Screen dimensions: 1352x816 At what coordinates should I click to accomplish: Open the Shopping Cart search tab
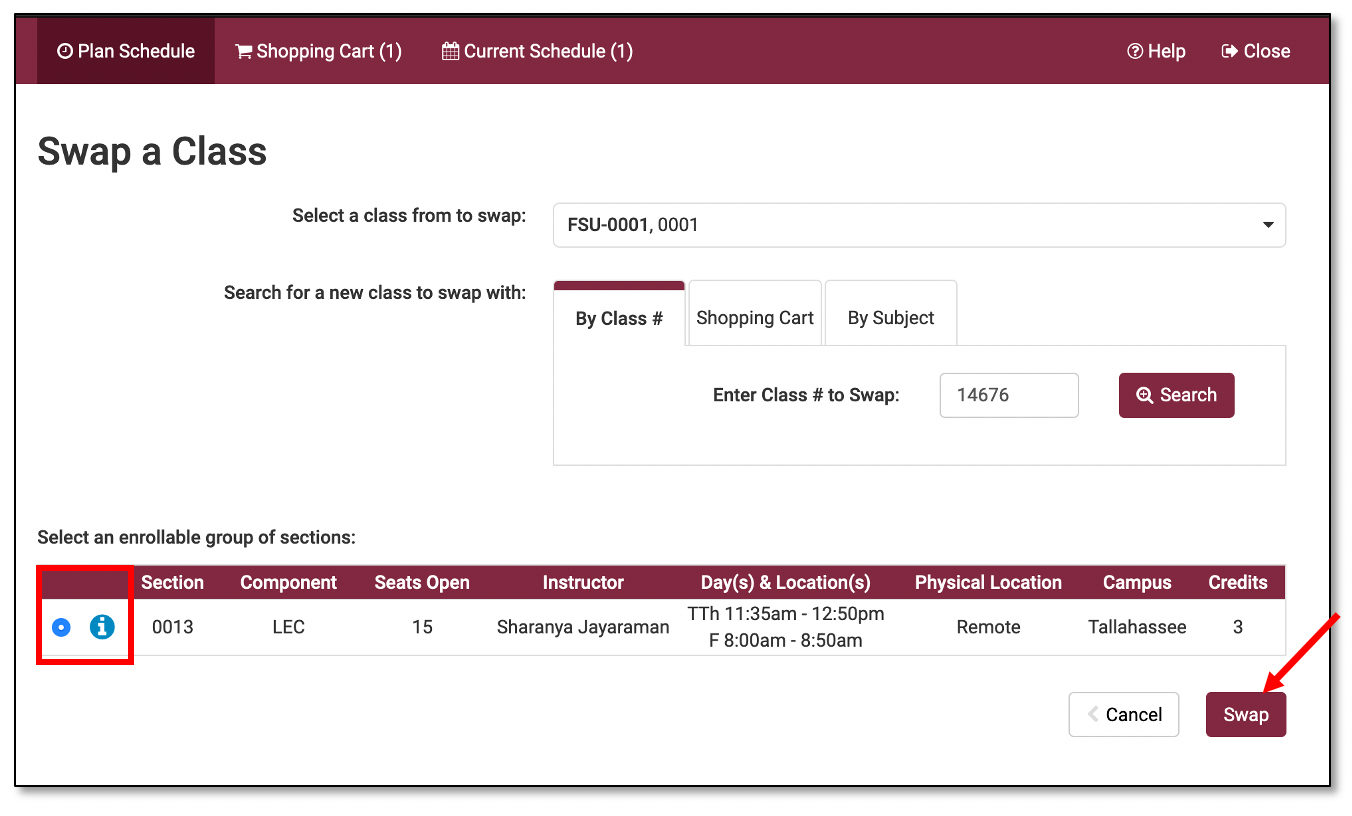coord(755,318)
